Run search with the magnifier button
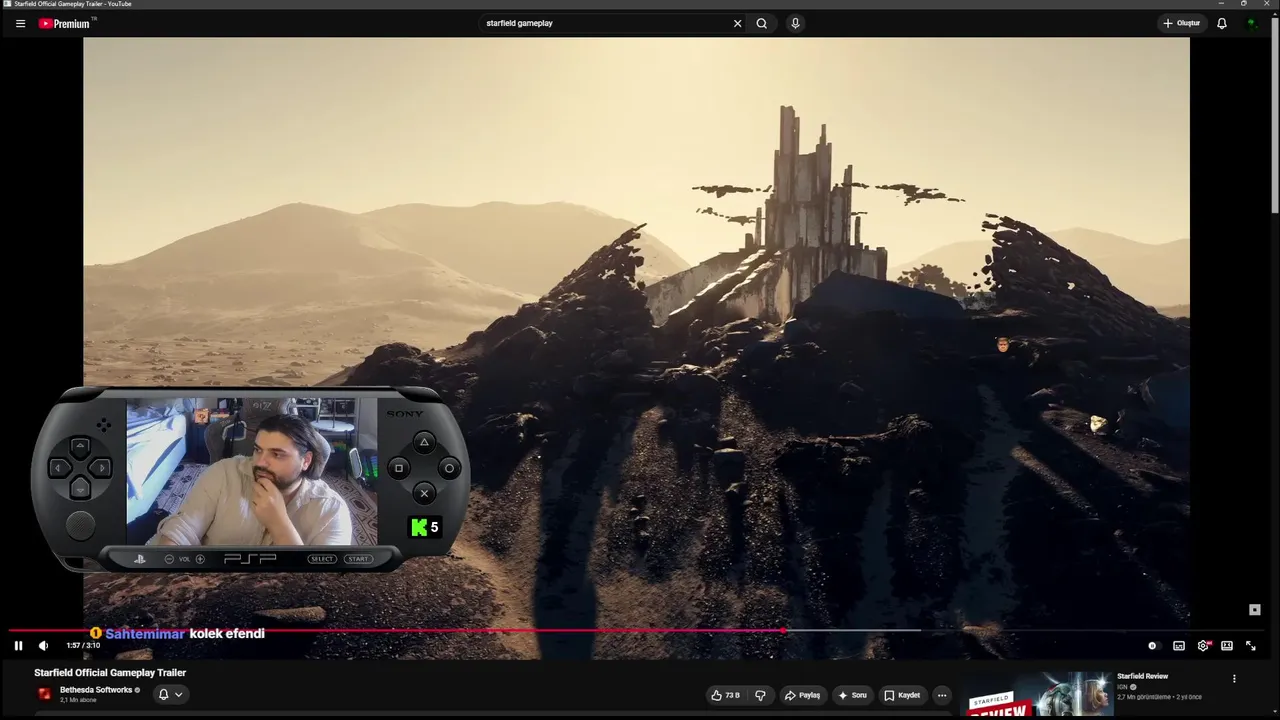Image resolution: width=1280 pixels, height=720 pixels. point(762,23)
